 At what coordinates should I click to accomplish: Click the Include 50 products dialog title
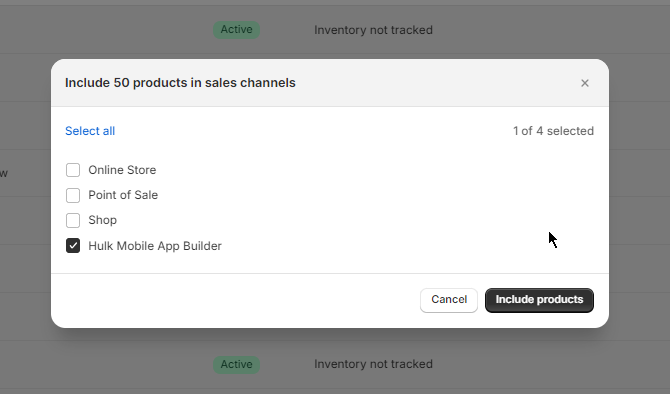coord(180,83)
